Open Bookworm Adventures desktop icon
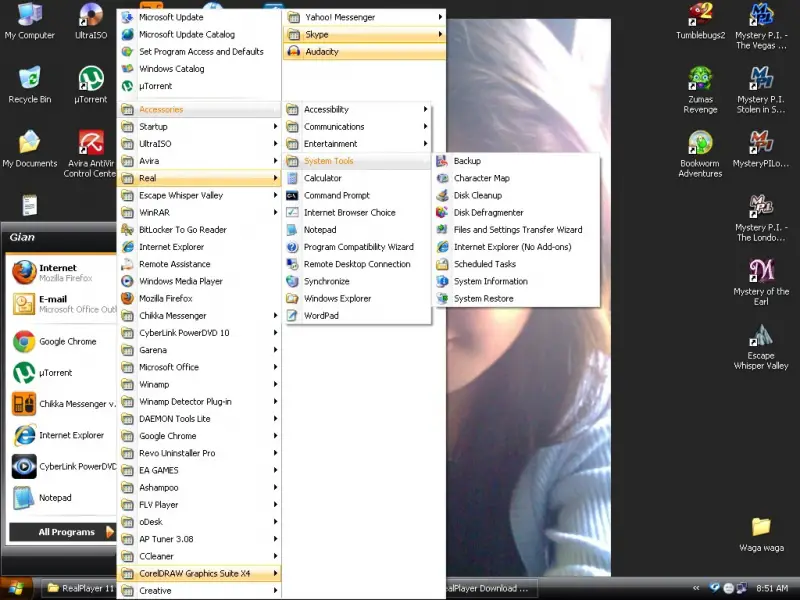Screen dimensions: 800x600 click(701, 154)
